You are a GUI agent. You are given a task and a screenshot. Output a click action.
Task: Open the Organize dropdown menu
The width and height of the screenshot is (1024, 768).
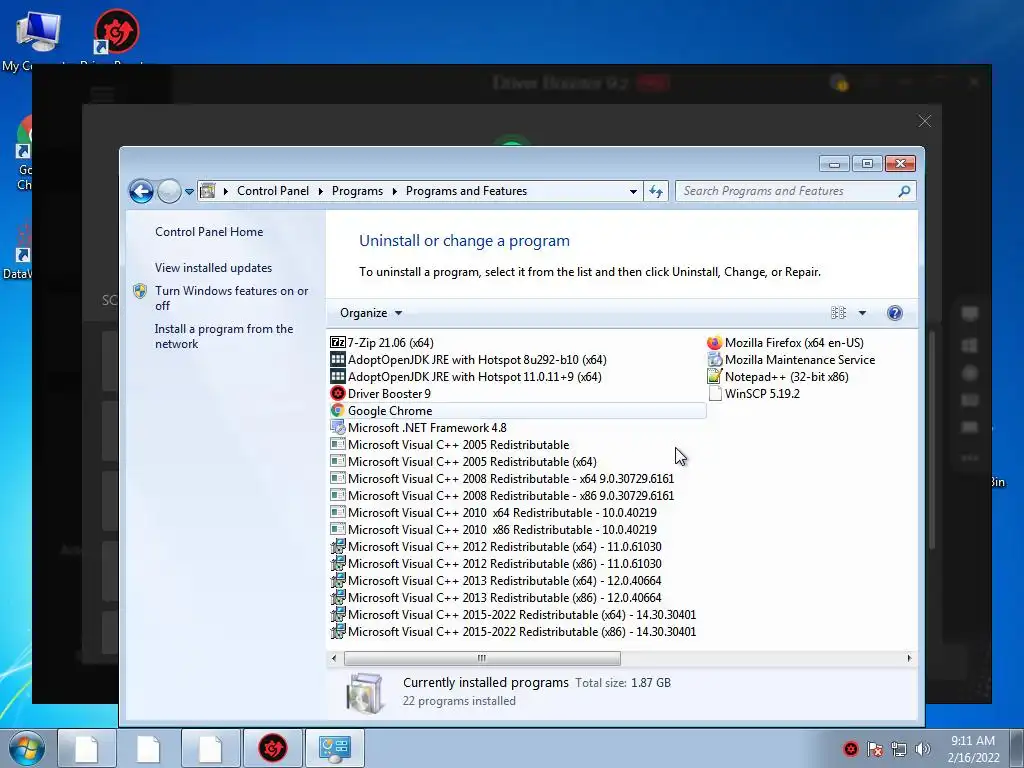(x=370, y=313)
